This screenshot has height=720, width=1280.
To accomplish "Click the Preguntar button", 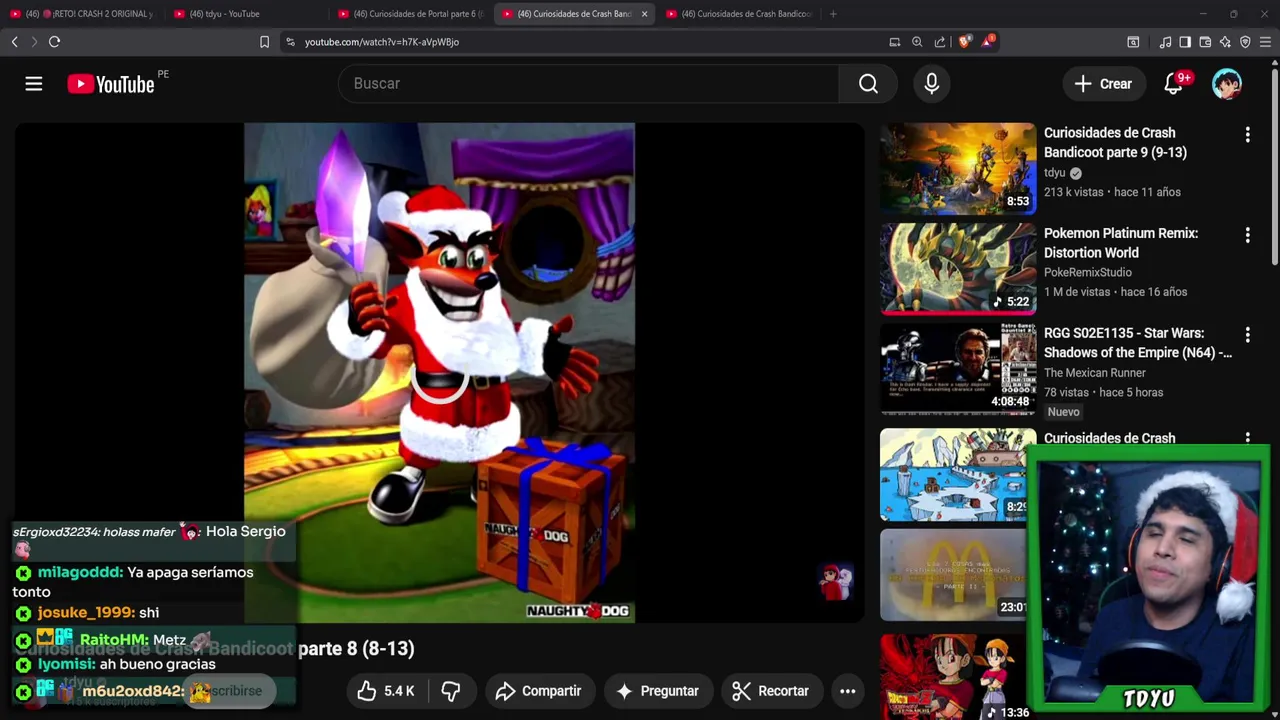I will 657,691.
